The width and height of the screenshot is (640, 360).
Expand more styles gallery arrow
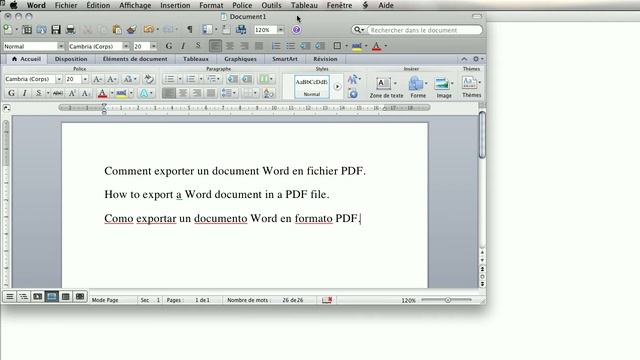click(337, 87)
